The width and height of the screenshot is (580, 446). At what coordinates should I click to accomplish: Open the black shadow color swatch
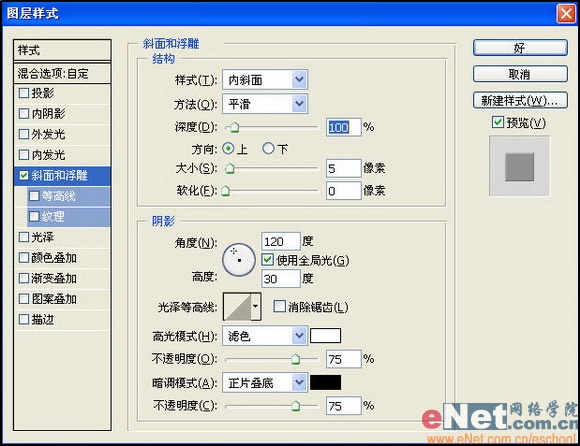pyautogui.click(x=326, y=383)
